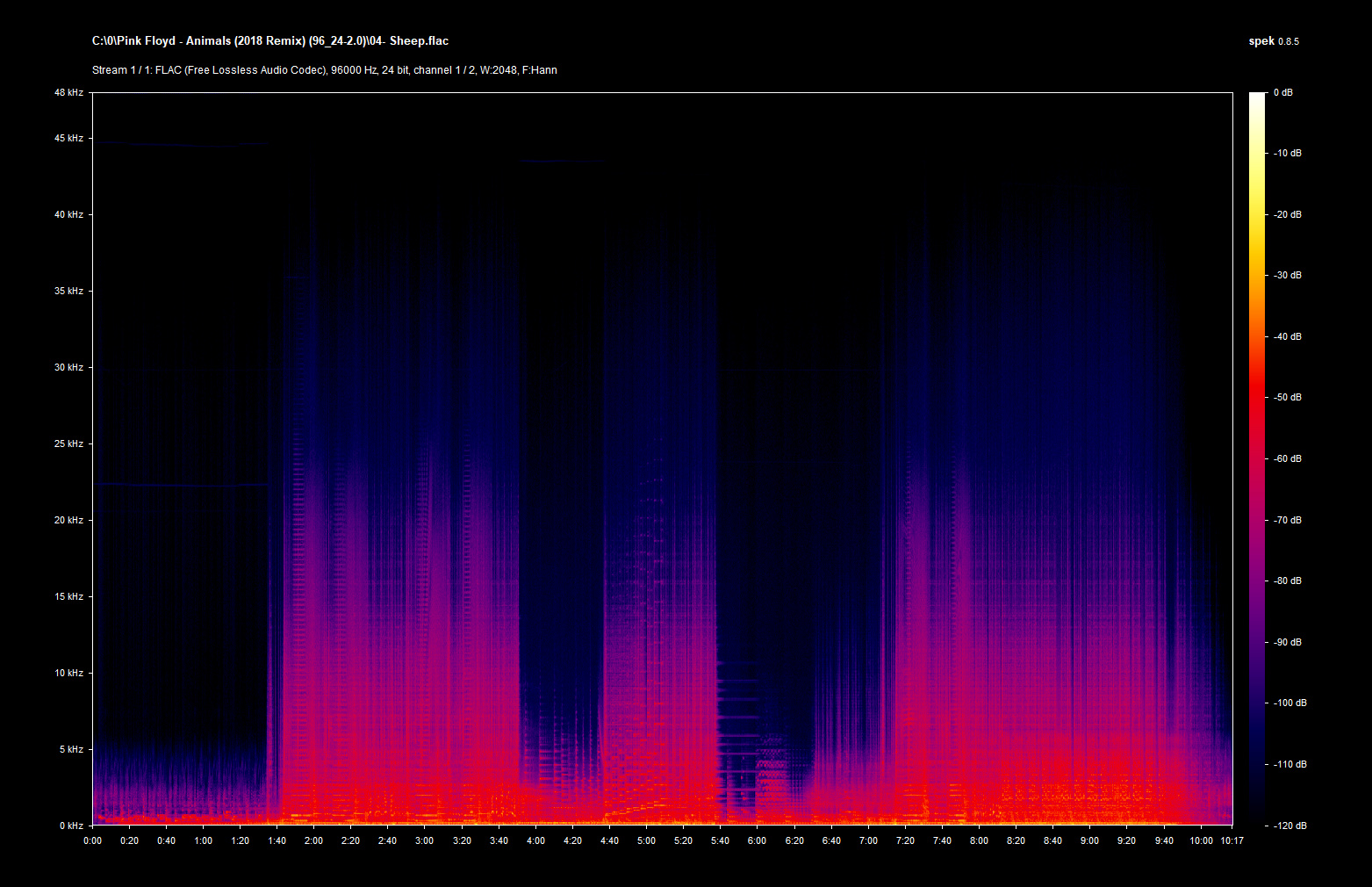Click the 5:00 mark on the time axis
This screenshot has height=887, width=1372.
646,840
